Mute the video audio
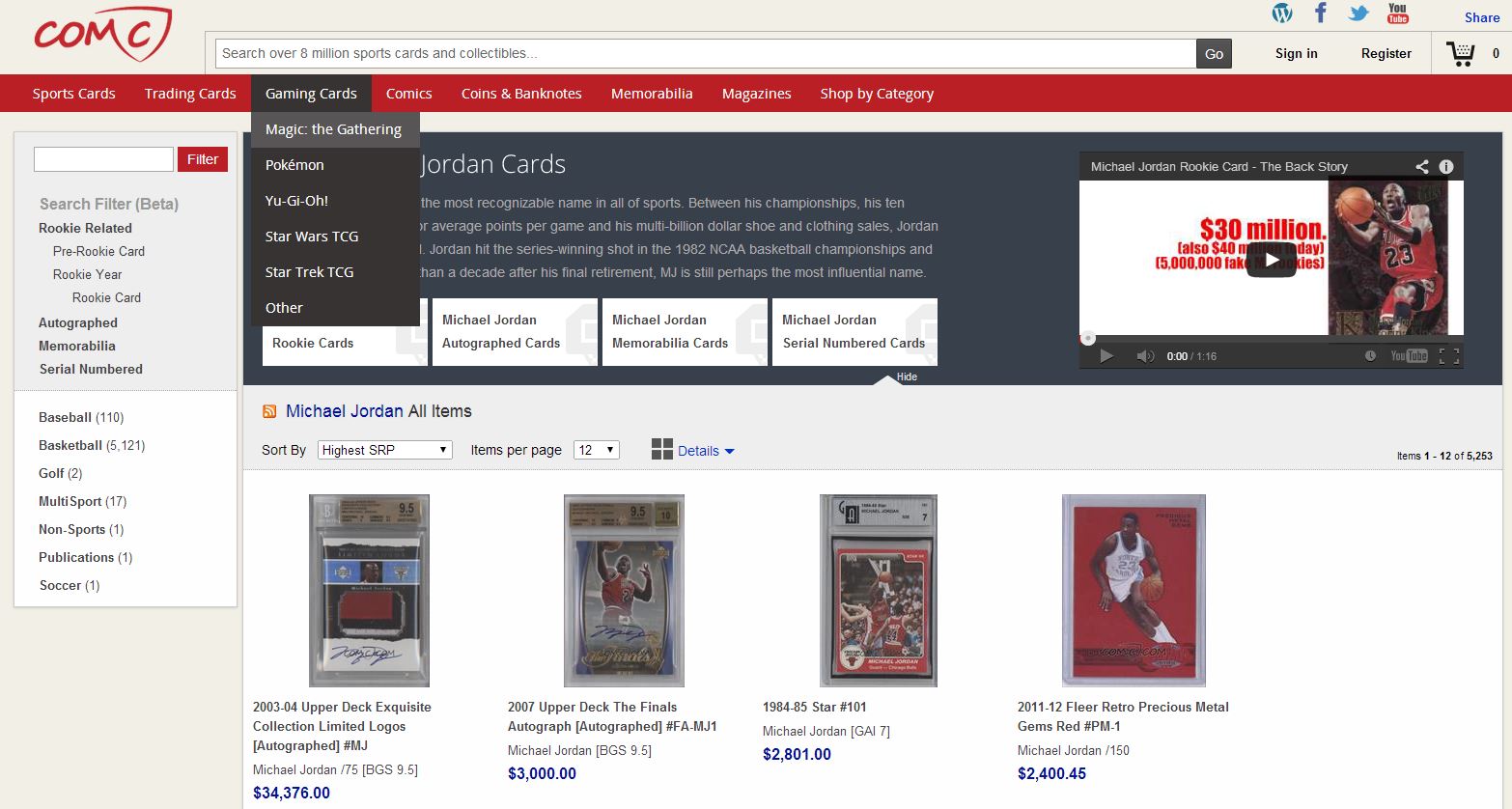The width and height of the screenshot is (1512, 809). [1146, 356]
